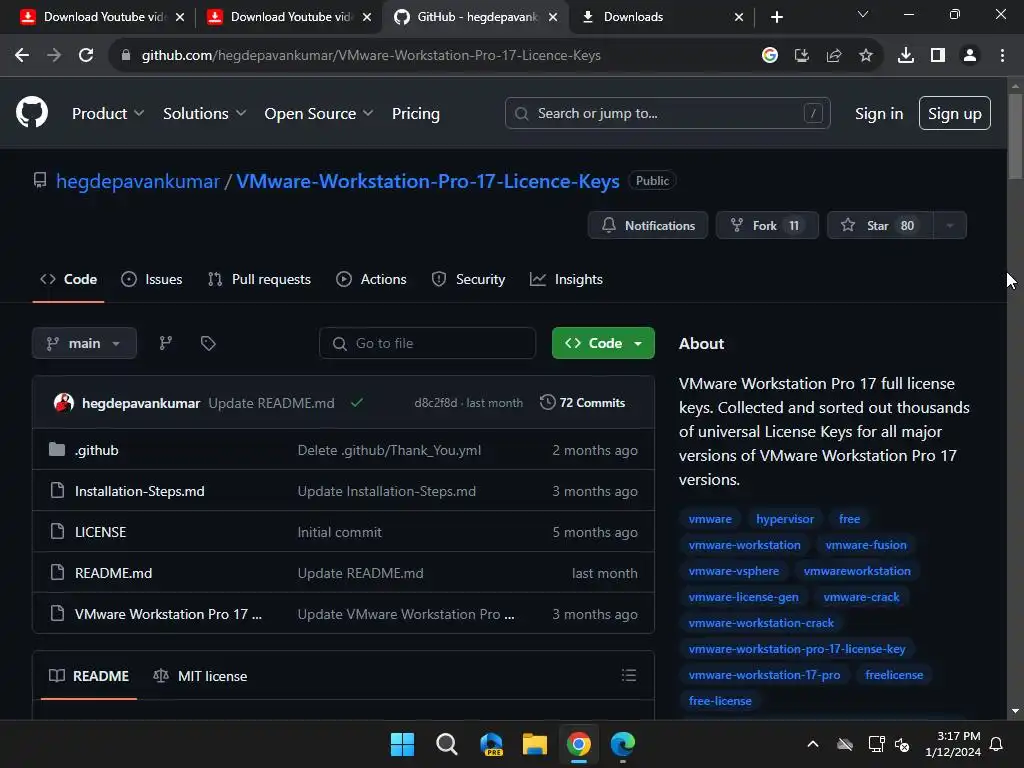Open the main branch selector
The height and width of the screenshot is (768, 1024).
[x=84, y=343]
